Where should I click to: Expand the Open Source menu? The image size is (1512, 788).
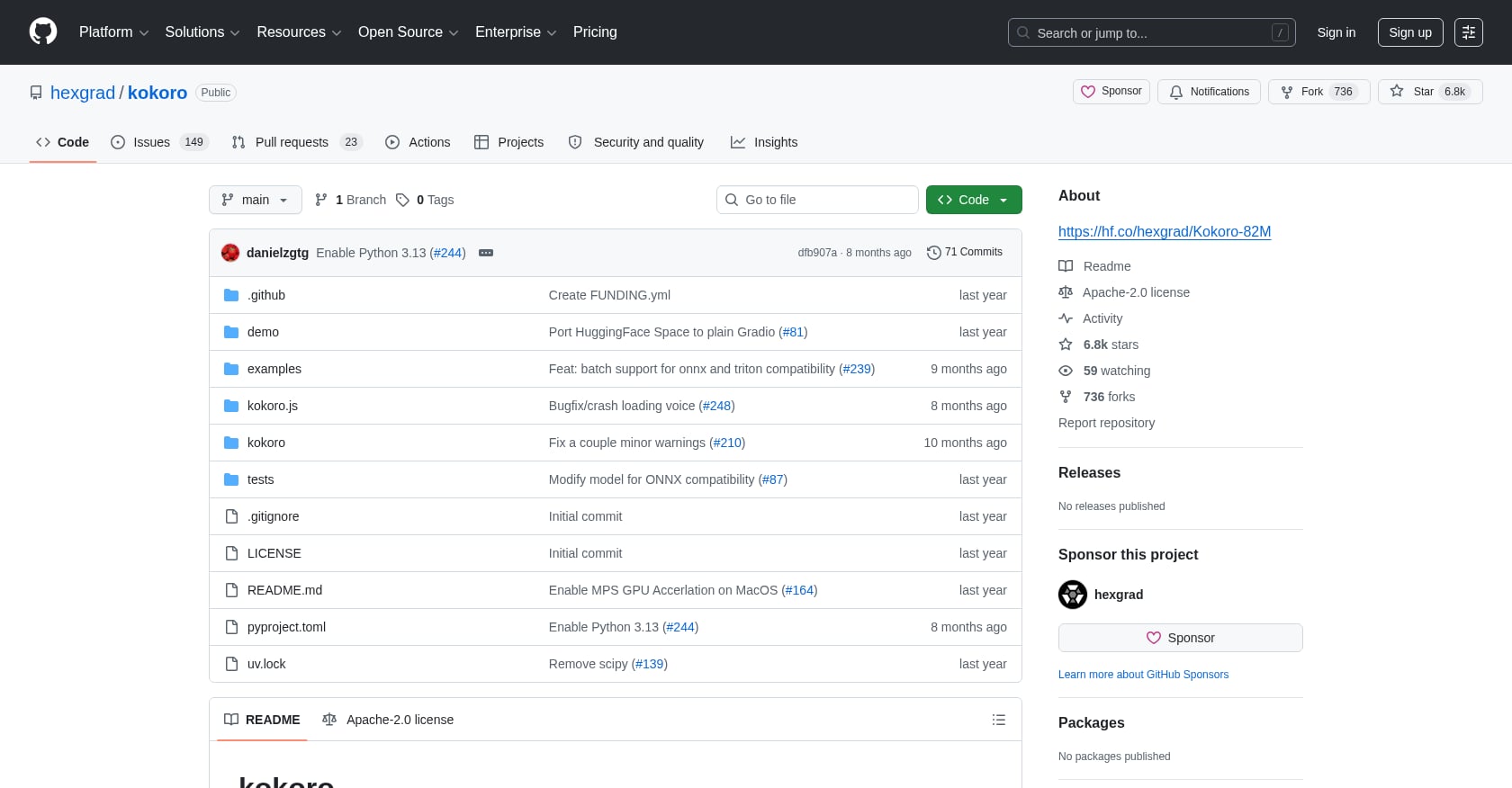[409, 32]
